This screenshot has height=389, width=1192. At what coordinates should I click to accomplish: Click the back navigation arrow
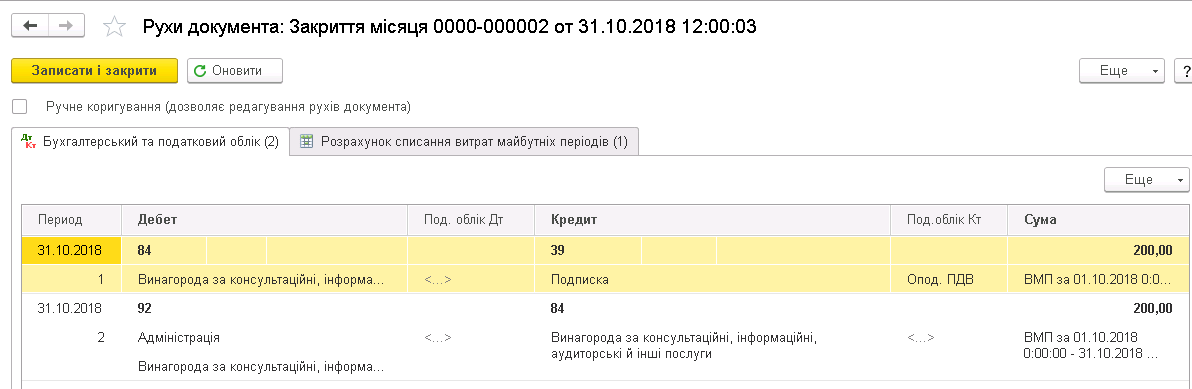pos(30,26)
